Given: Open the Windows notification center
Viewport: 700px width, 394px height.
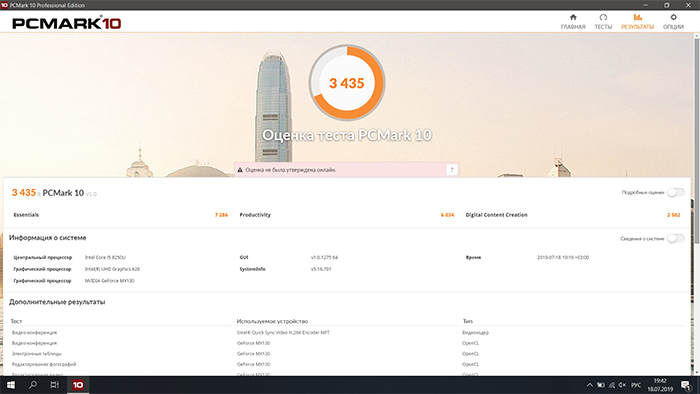Looking at the screenshot, I should [686, 385].
